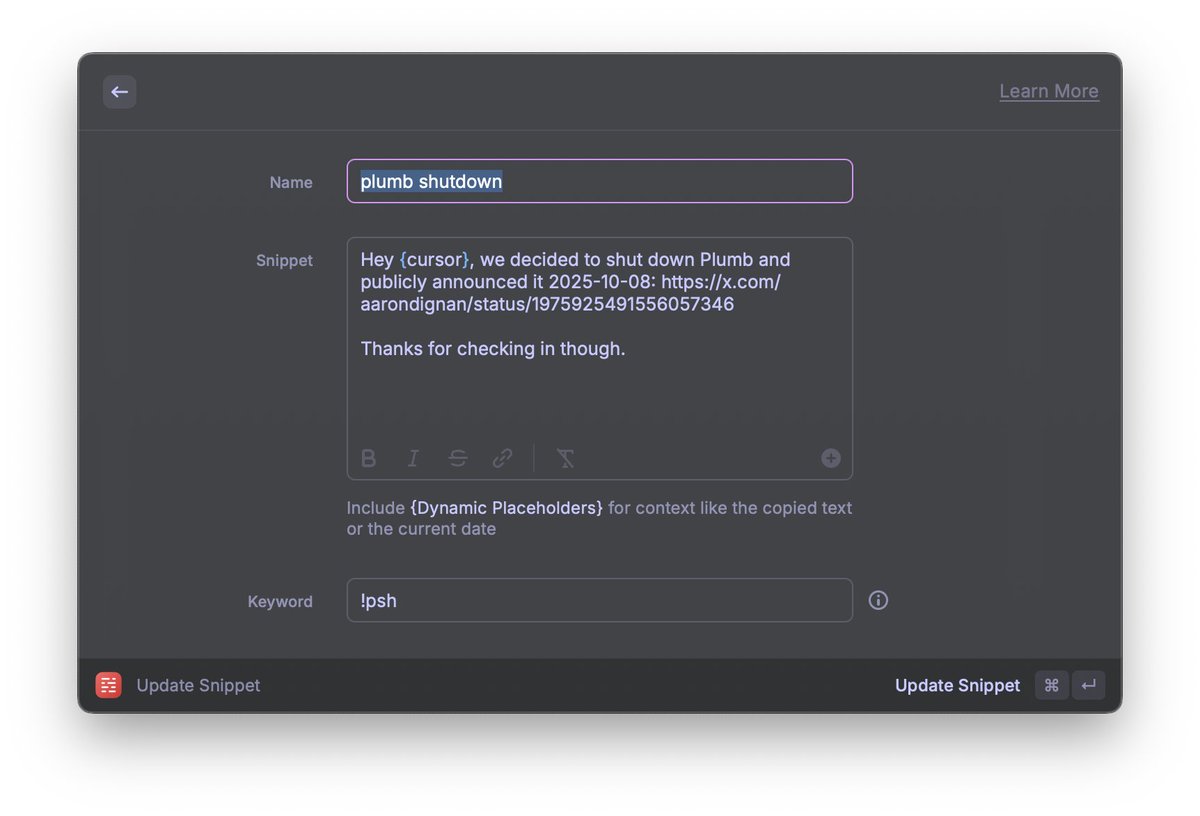
Task: Click the Keyword field containing !psh
Action: tap(600, 600)
